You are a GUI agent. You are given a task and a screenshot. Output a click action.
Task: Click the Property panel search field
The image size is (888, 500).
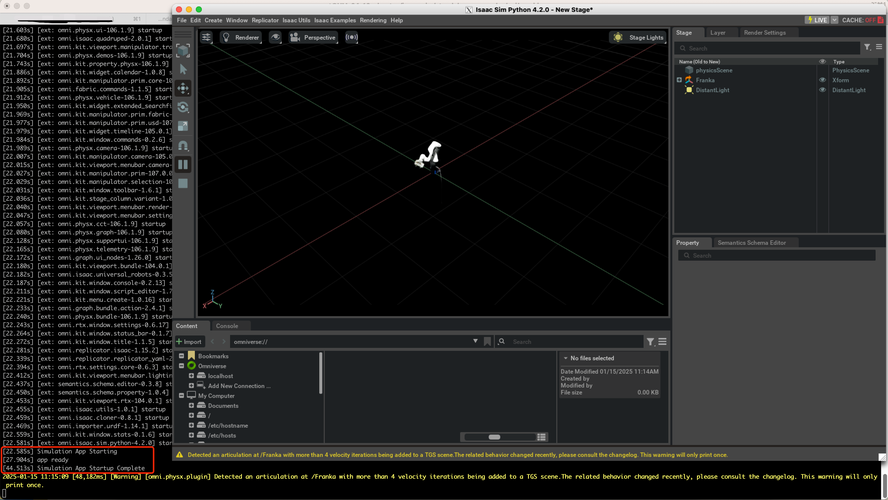776,255
